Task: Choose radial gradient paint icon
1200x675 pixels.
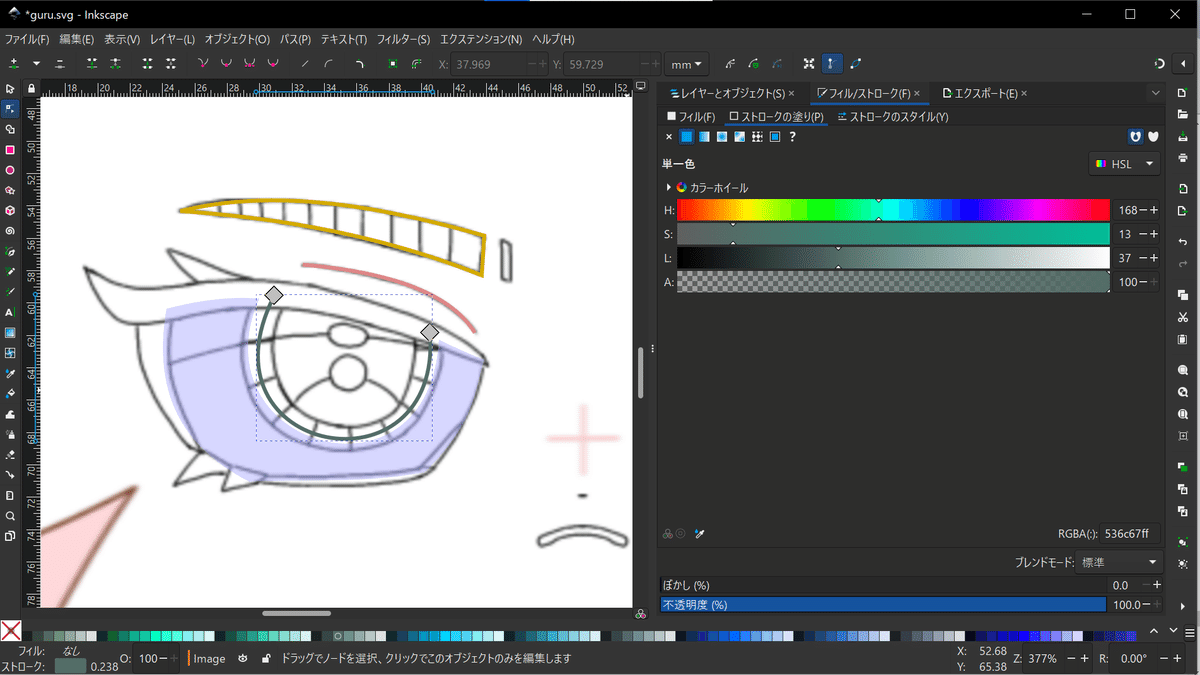Action: [722, 137]
